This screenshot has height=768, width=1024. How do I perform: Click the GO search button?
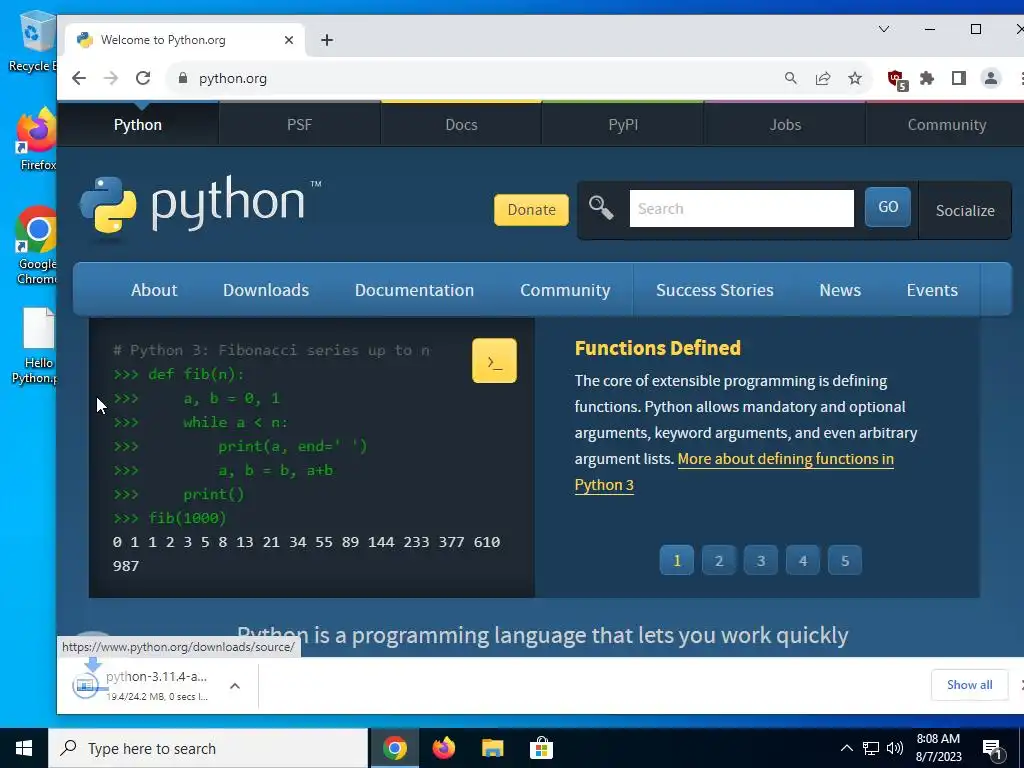[x=888, y=207]
